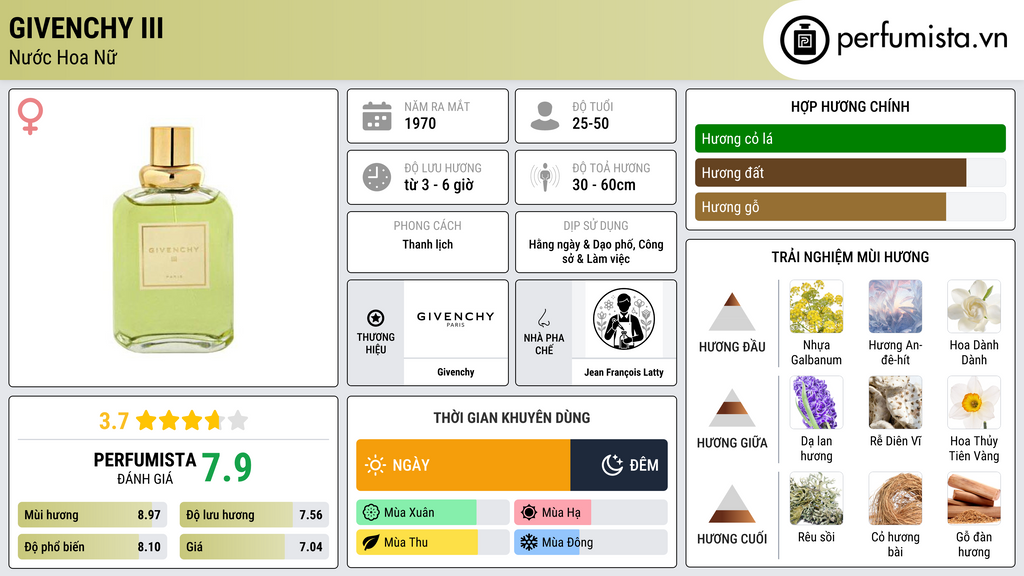Click the calendar icon beside Năm ra mắt
The image size is (1024, 576).
click(377, 116)
